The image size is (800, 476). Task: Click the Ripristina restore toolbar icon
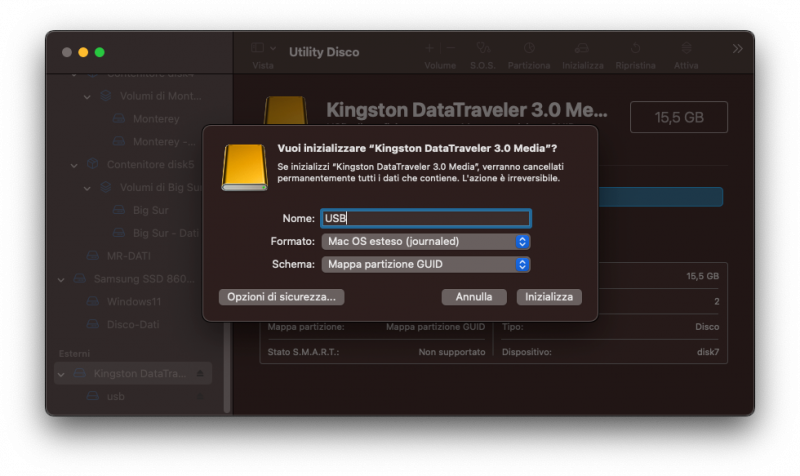pos(635,48)
